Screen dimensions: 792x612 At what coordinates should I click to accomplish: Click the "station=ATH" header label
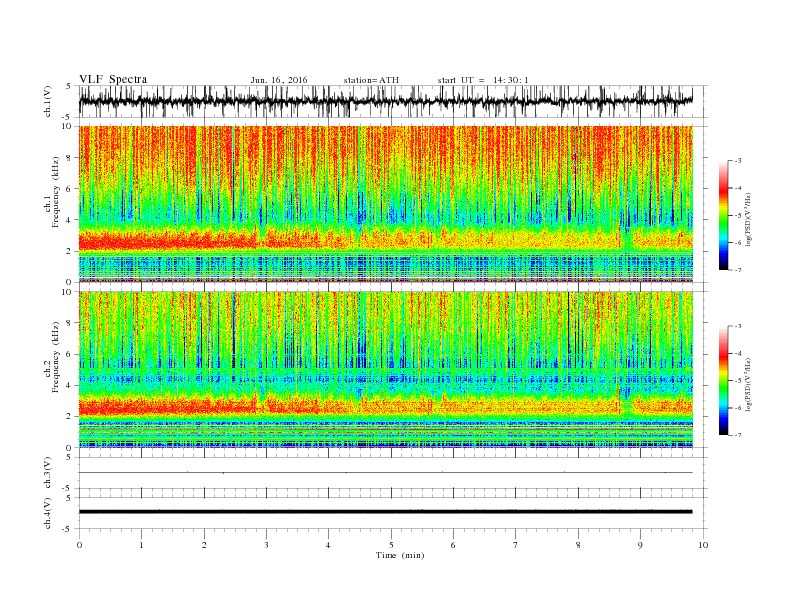pyautogui.click(x=371, y=80)
